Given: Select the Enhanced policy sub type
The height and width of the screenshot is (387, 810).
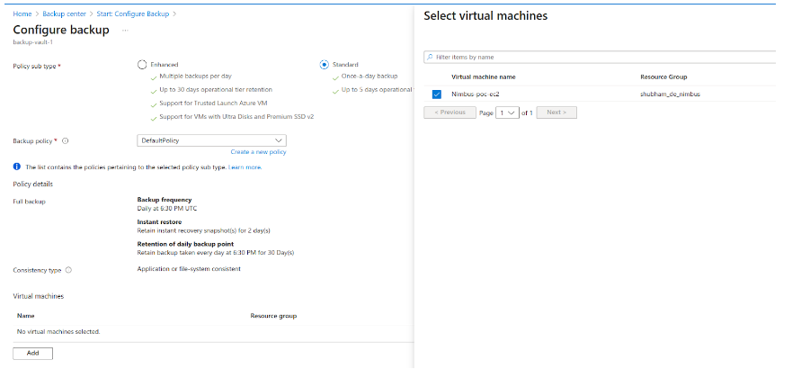Looking at the screenshot, I should point(142,65).
